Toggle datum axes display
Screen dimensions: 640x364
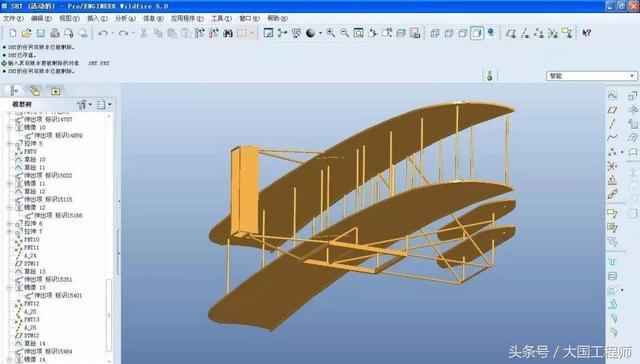pos(525,33)
